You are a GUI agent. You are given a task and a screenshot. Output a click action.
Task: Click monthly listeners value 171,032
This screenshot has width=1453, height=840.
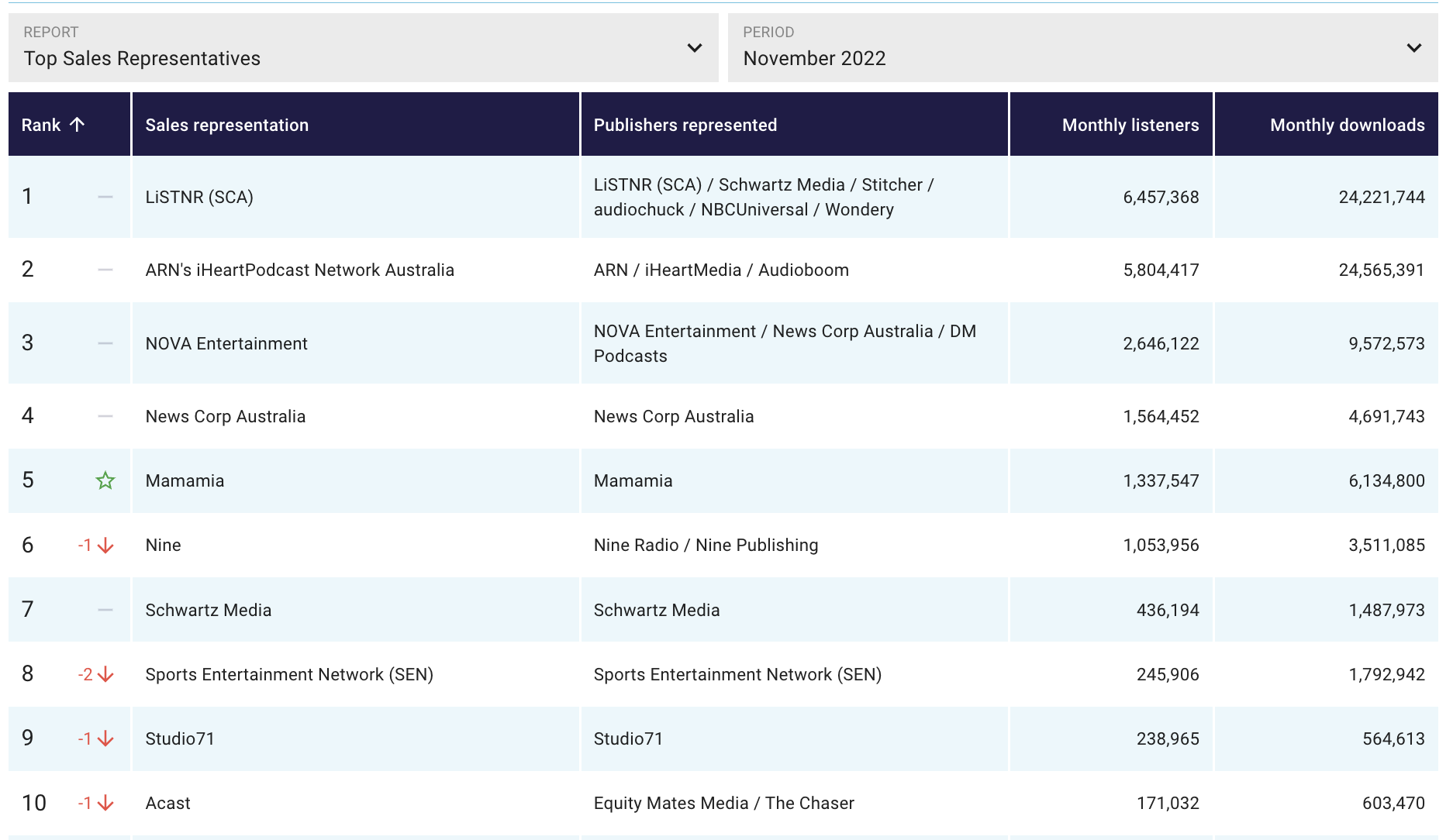[1168, 803]
